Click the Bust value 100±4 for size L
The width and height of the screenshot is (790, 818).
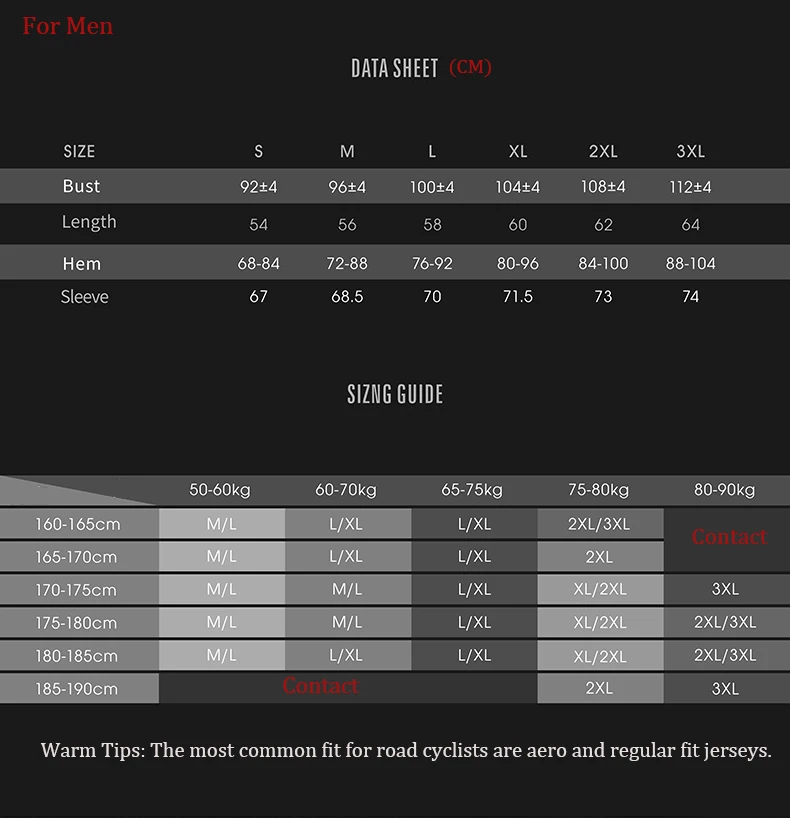point(432,187)
